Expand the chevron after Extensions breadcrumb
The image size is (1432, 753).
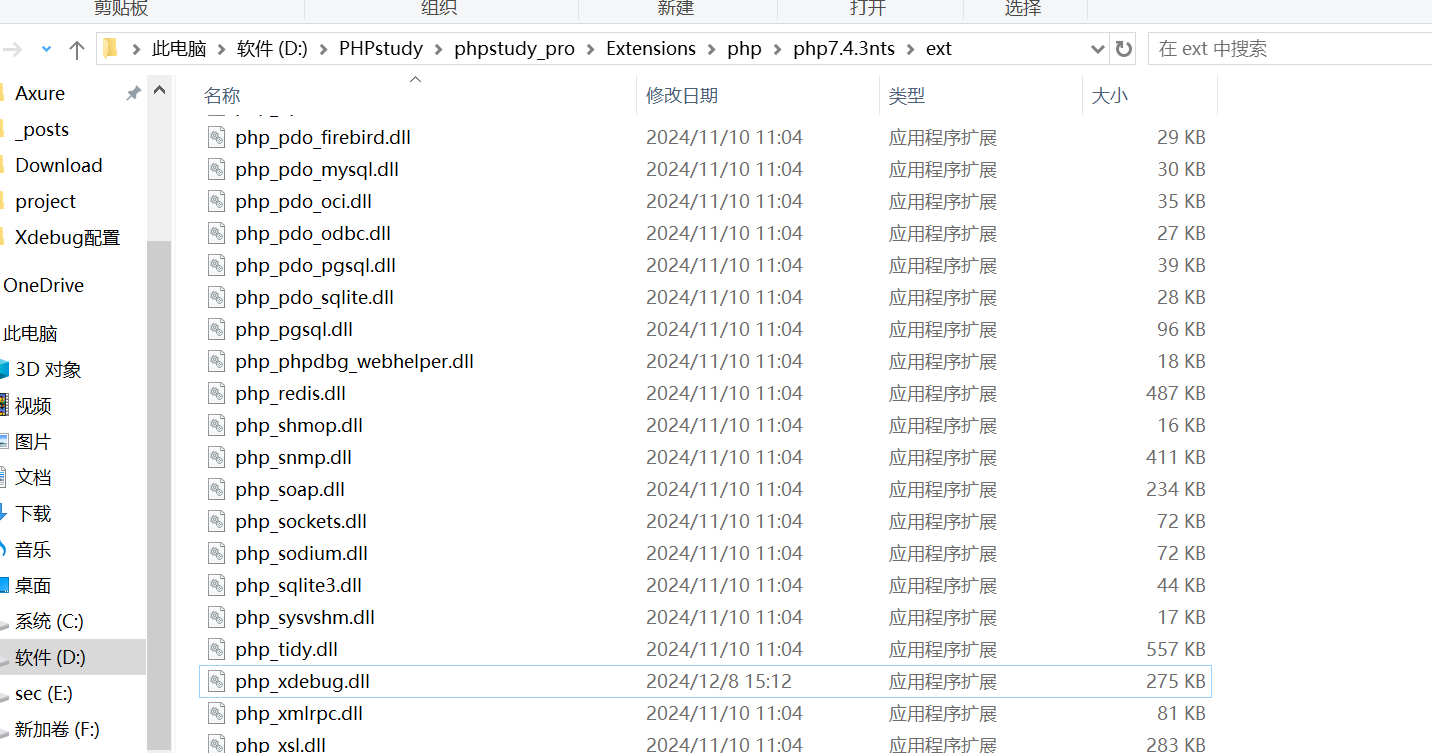coord(712,49)
